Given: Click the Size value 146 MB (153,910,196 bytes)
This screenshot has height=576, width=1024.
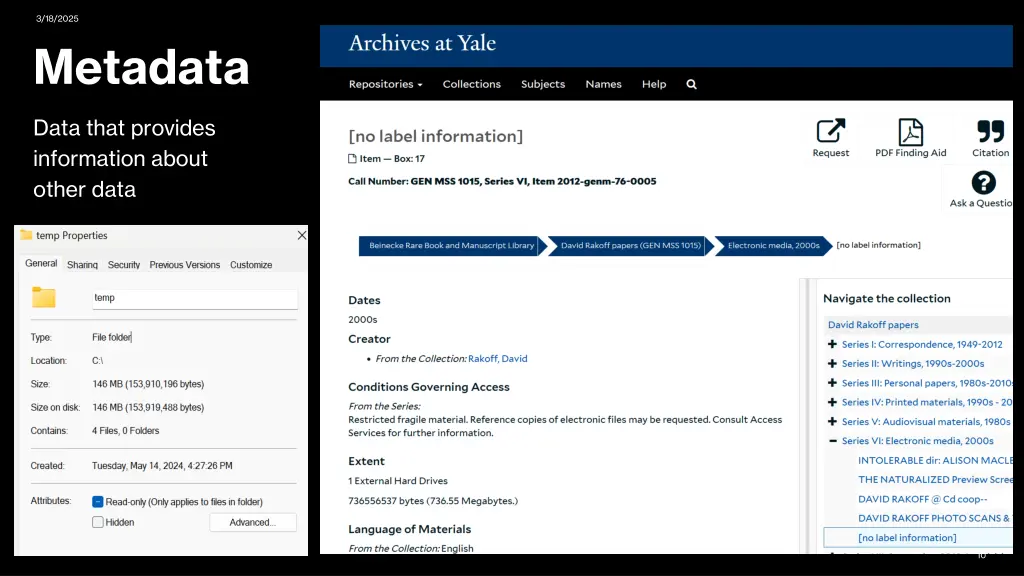Looking at the screenshot, I should tap(148, 384).
